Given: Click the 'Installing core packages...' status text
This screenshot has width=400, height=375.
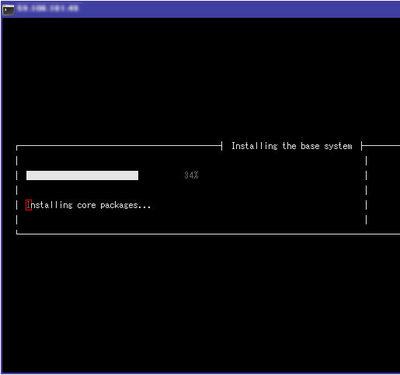Looking at the screenshot, I should pos(88,205).
